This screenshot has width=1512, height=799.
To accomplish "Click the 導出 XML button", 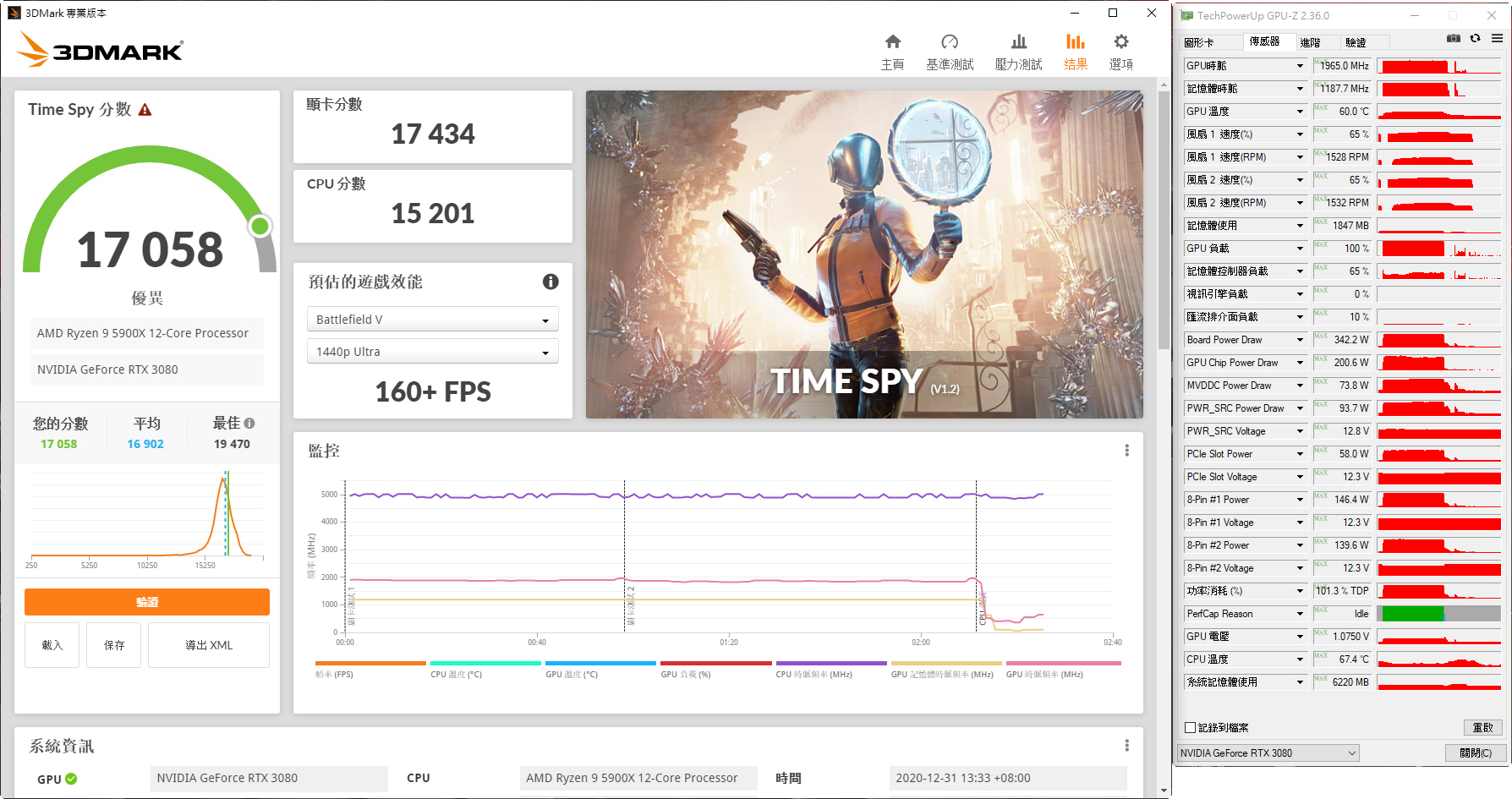I will (x=209, y=645).
